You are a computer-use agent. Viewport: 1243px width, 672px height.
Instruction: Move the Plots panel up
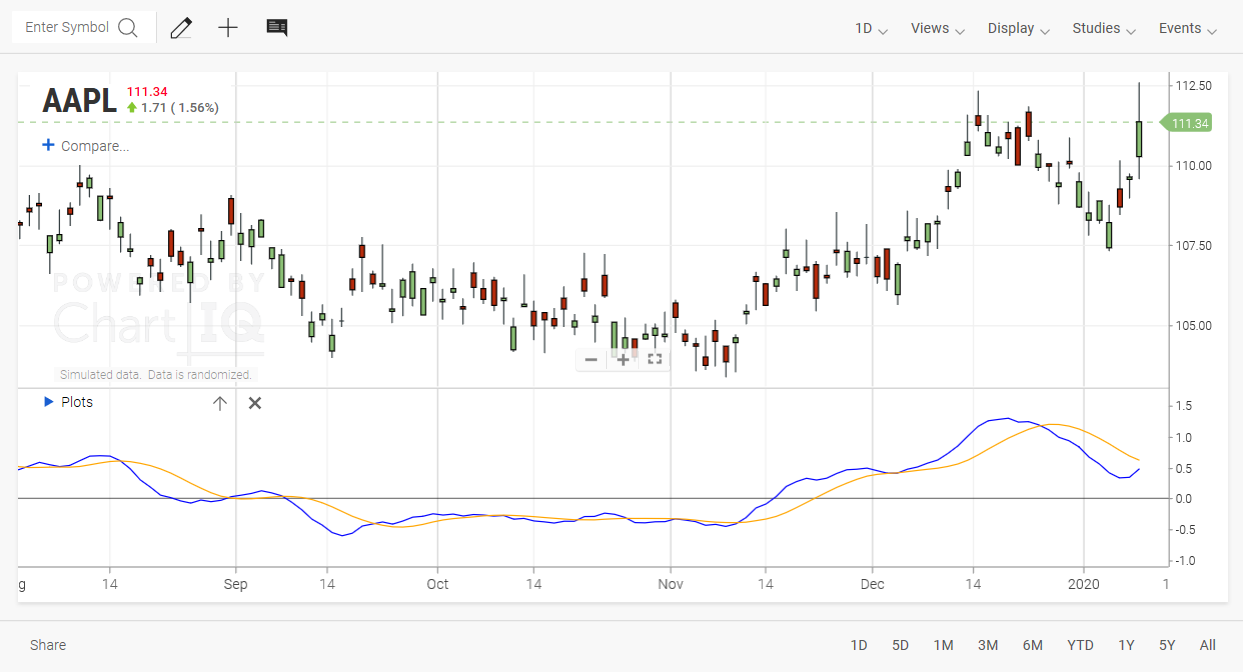click(220, 403)
